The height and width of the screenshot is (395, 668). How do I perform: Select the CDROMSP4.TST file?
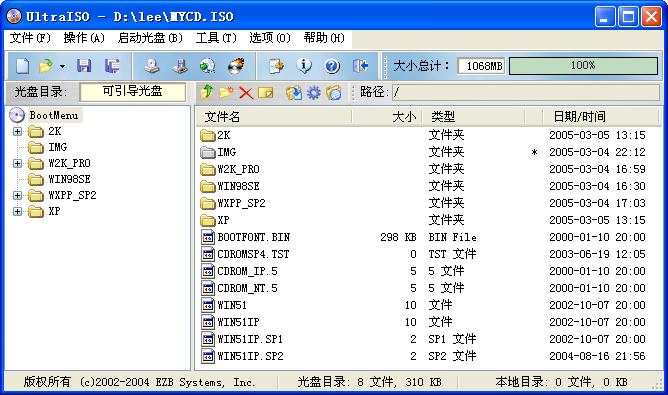(x=253, y=254)
